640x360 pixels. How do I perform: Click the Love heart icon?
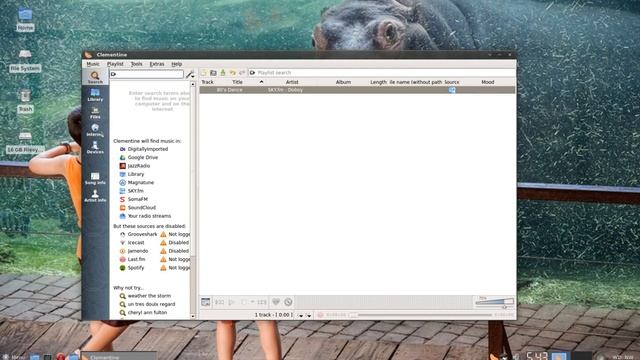[276, 302]
